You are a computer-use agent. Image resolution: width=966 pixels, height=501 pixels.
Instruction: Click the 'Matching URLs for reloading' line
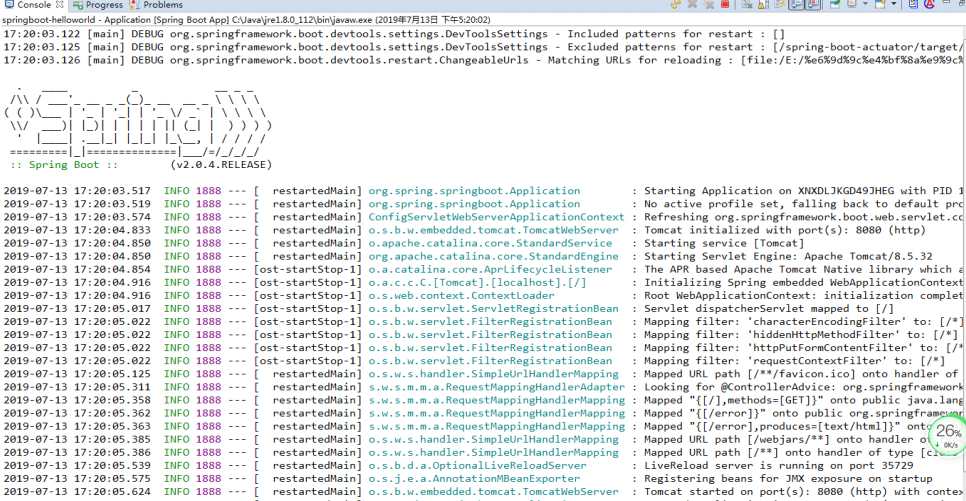tap(484, 60)
